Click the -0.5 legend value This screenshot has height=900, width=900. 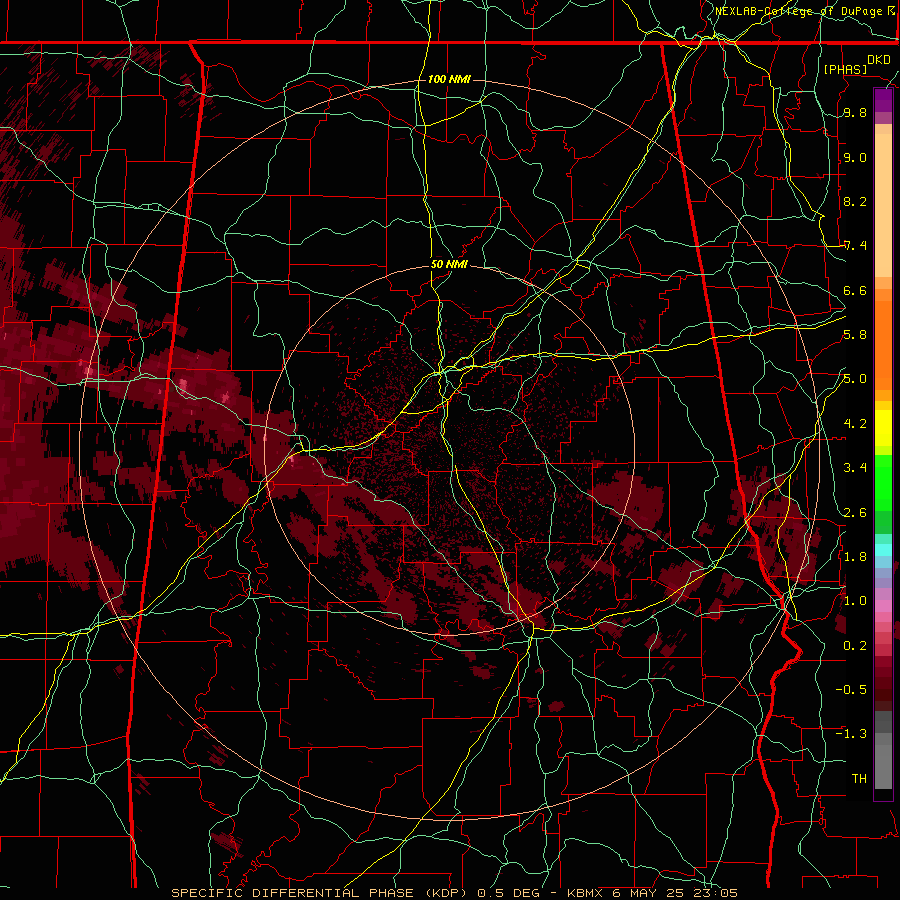pyautogui.click(x=851, y=689)
